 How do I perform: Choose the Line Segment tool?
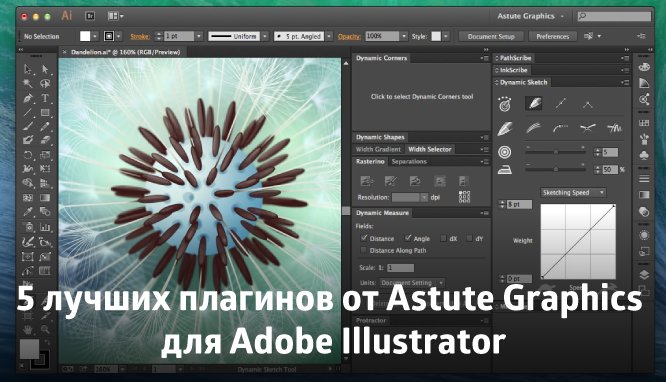28,112
